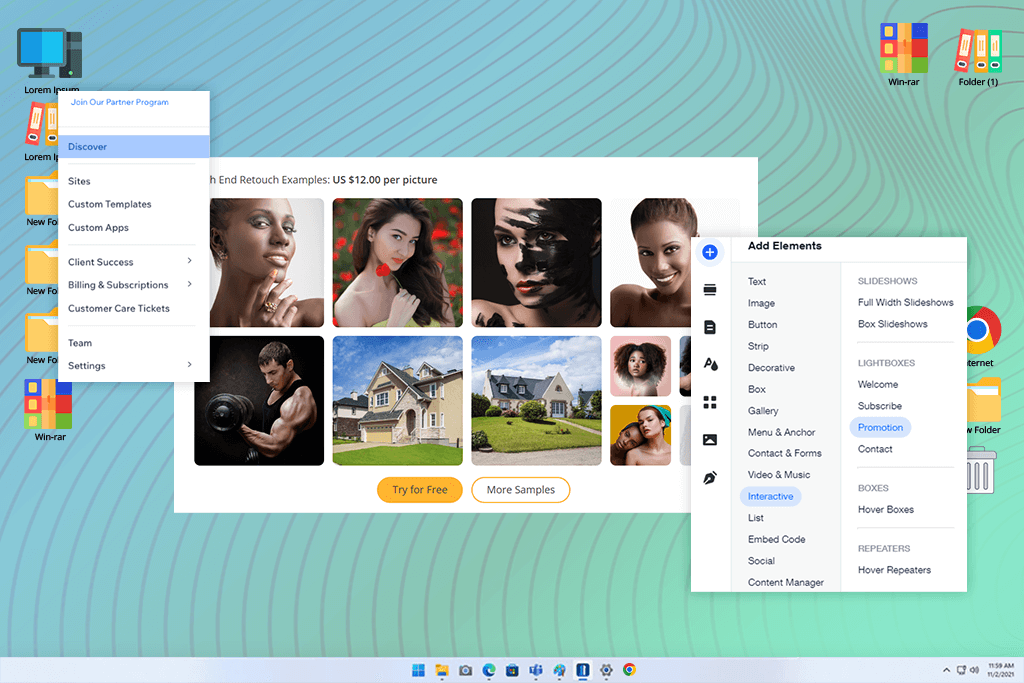Select Contact & Forms category
Image resolution: width=1024 pixels, height=683 pixels.
click(785, 453)
